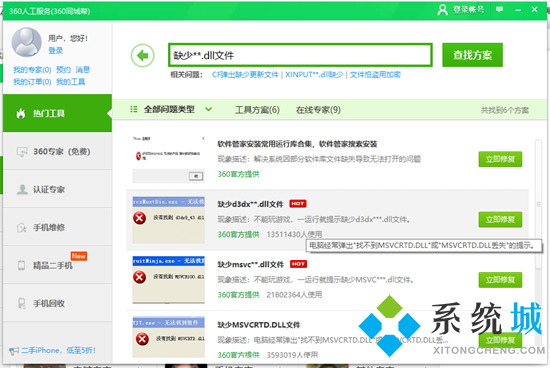Click related question CF弹出缺少更新文件
Screen dimensions: 550x368
245,75
